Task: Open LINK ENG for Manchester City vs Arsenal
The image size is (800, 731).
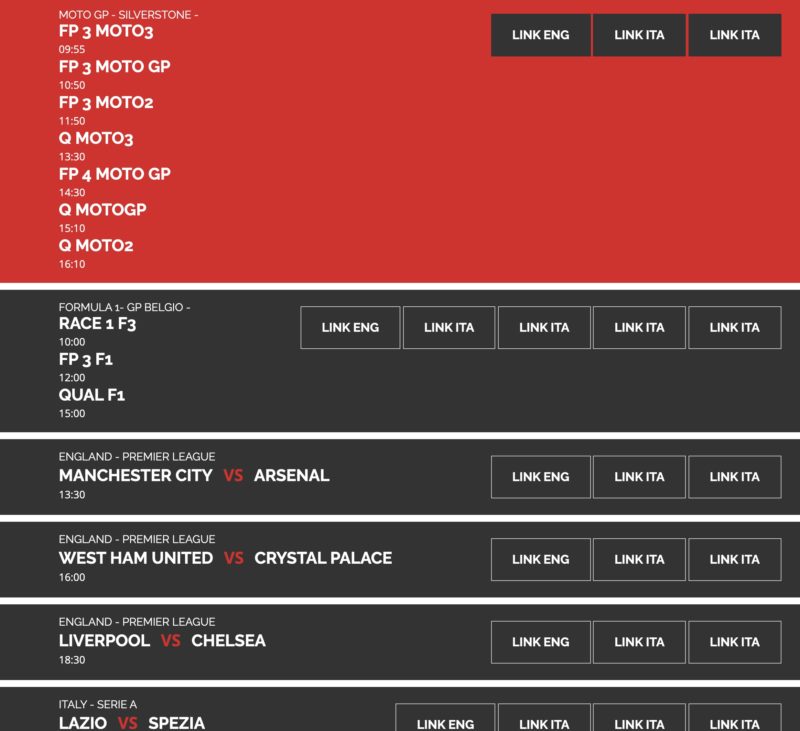Action: [x=540, y=477]
